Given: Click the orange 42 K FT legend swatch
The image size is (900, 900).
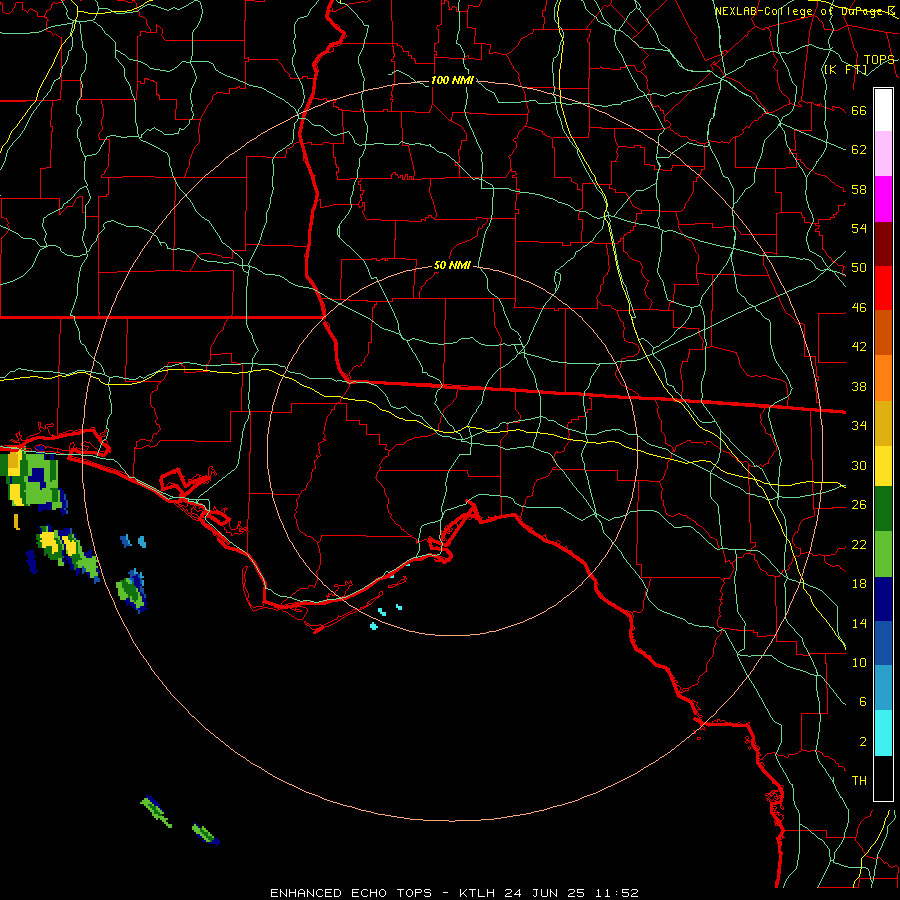Looking at the screenshot, I should pyautogui.click(x=883, y=378).
